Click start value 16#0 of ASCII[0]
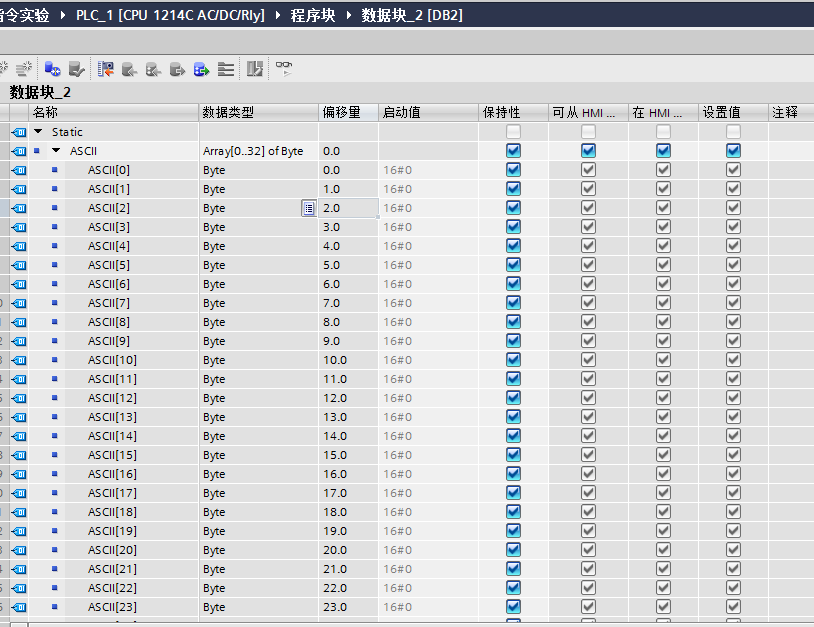 point(398,170)
